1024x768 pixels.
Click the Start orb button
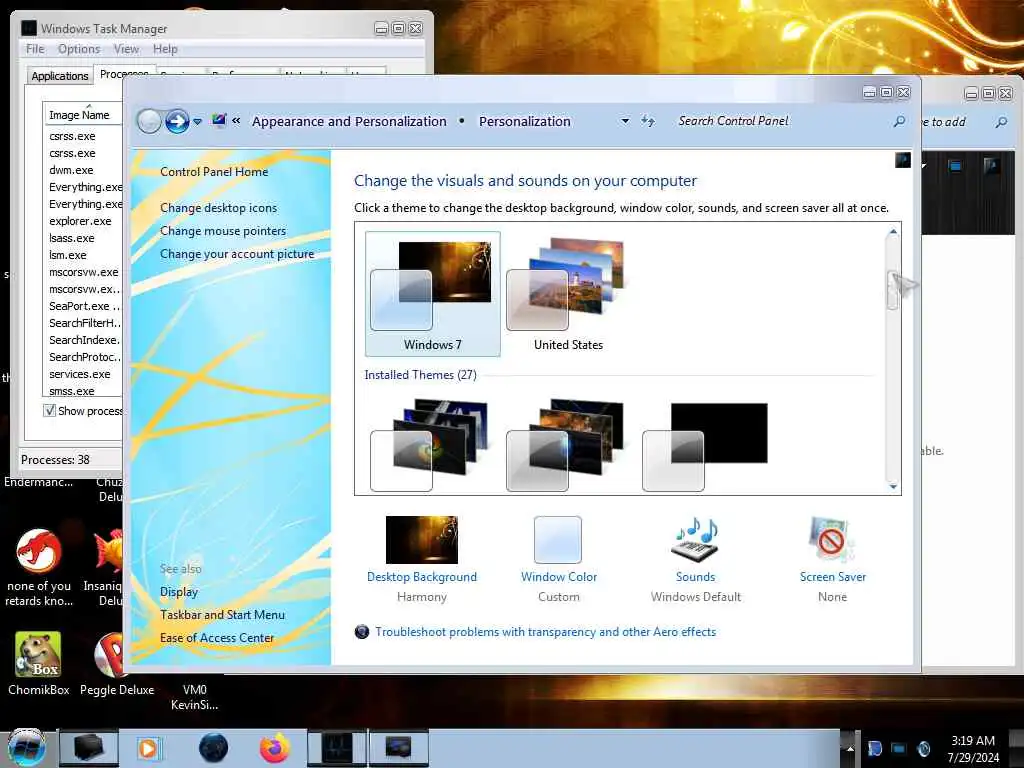click(x=26, y=748)
